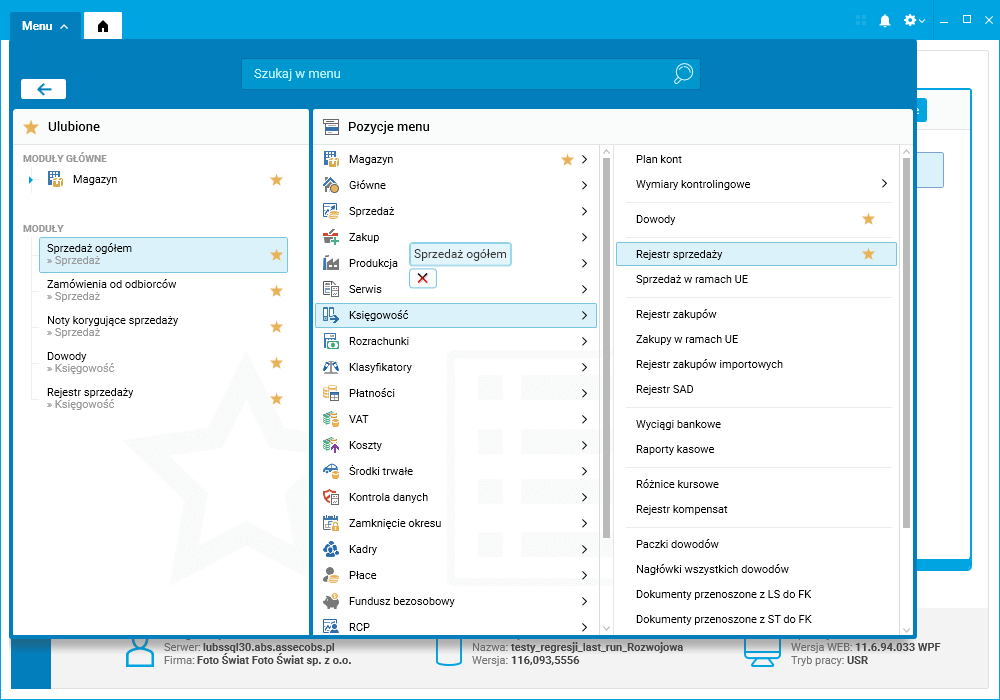Click the submenu list vertical scrollbar
Screen dimensions: 1000x700
click(x=906, y=343)
